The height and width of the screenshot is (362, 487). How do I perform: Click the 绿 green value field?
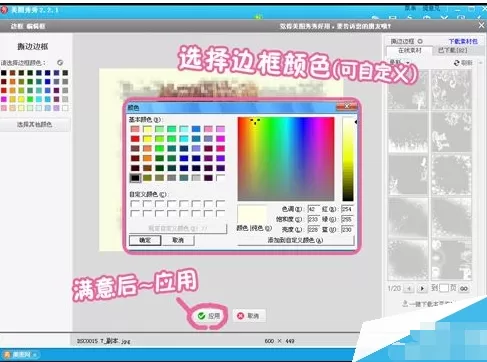(347, 219)
